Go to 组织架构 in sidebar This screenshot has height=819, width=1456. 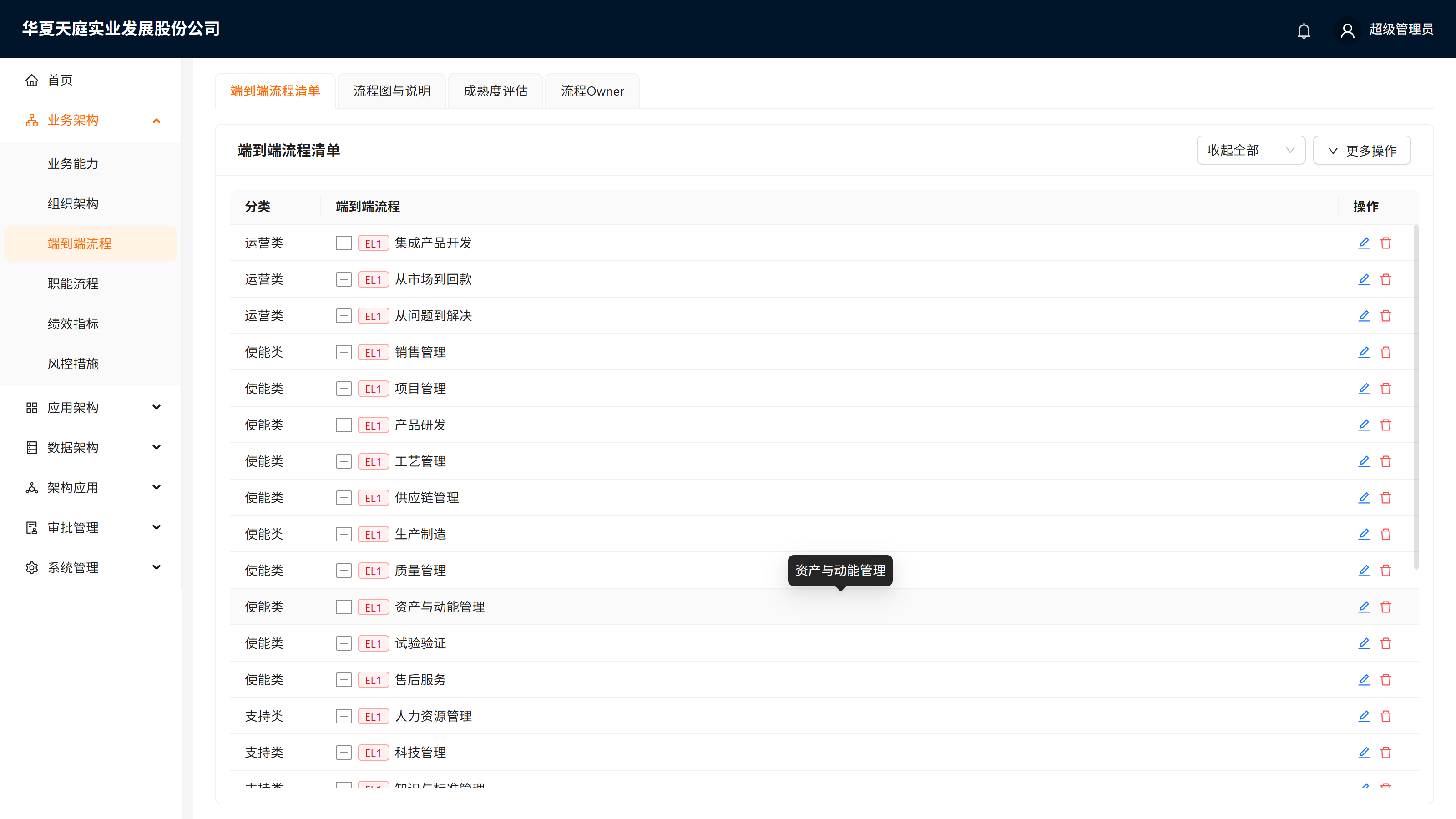click(91, 204)
